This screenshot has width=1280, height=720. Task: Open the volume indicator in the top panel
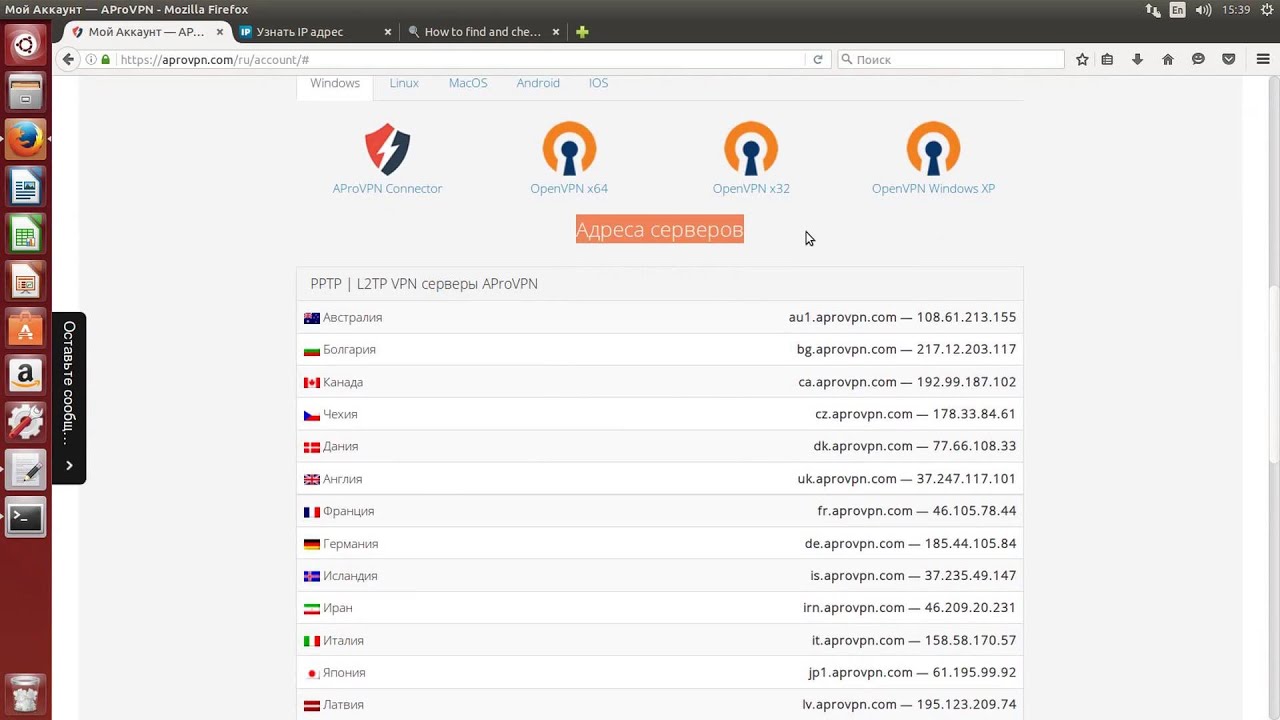point(1203,10)
